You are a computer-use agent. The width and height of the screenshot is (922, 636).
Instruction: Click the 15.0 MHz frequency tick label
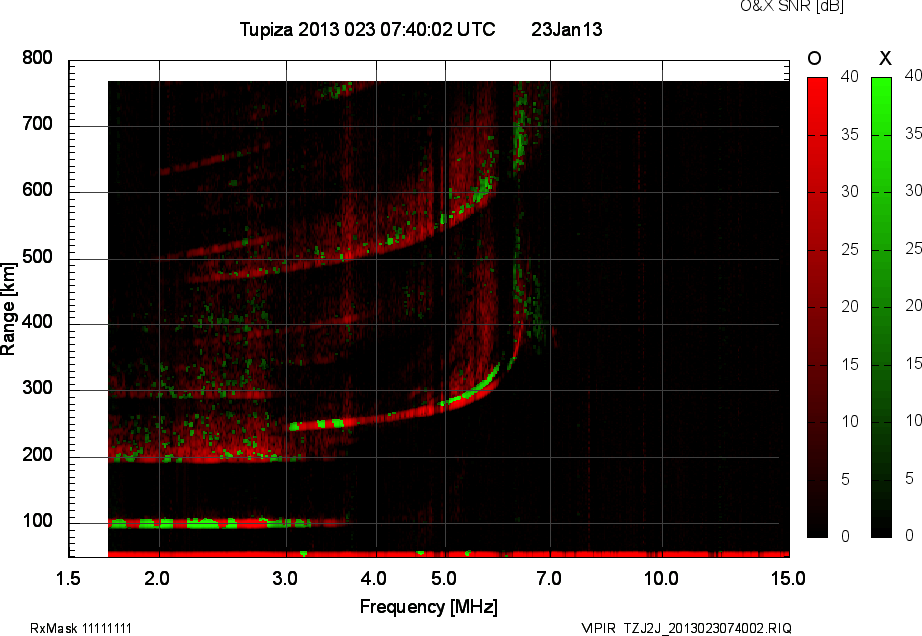[x=788, y=578]
